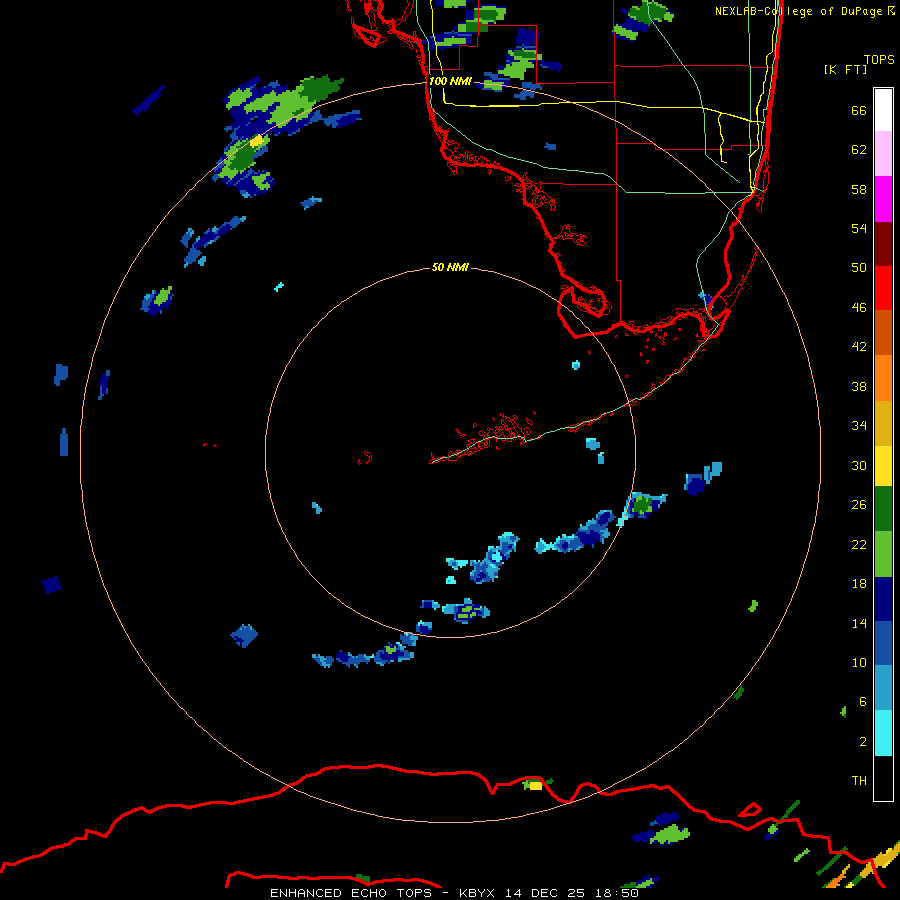Select the '50' value in the legend scale

tap(859, 268)
